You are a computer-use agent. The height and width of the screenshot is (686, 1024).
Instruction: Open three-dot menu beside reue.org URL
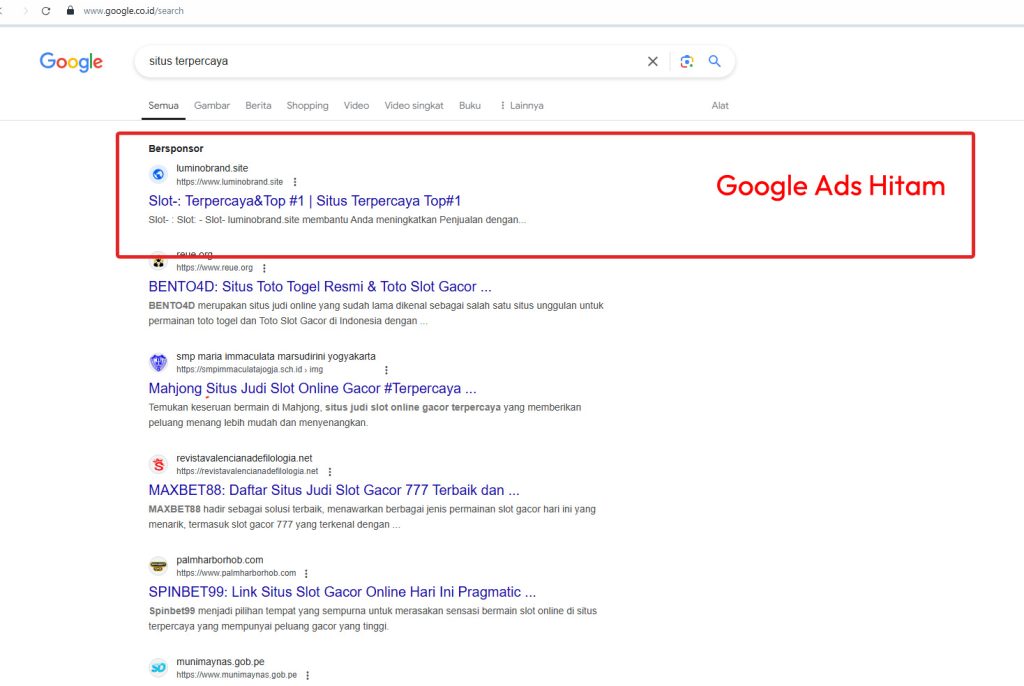pyautogui.click(x=264, y=268)
